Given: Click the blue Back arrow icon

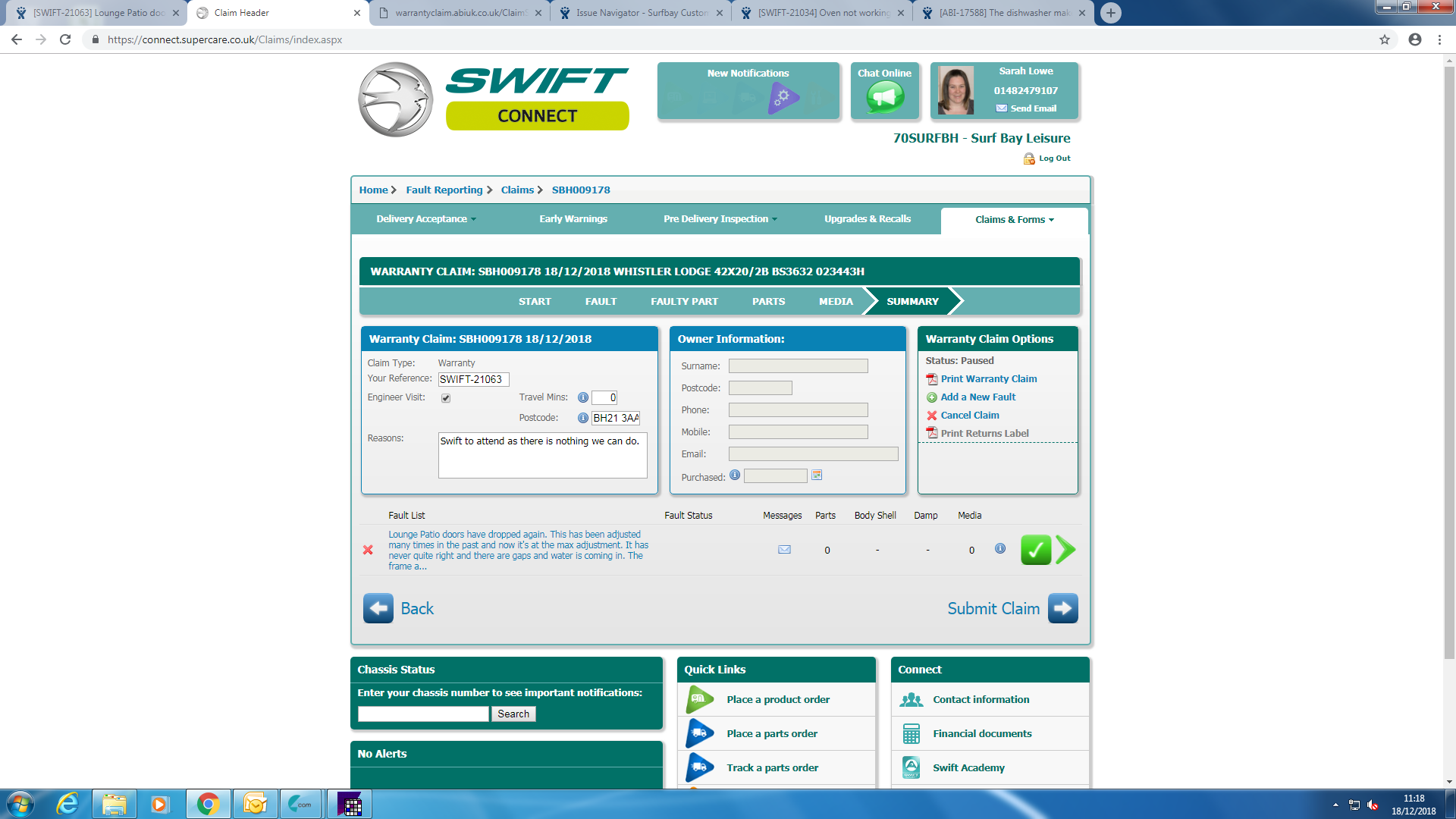Looking at the screenshot, I should point(378,608).
